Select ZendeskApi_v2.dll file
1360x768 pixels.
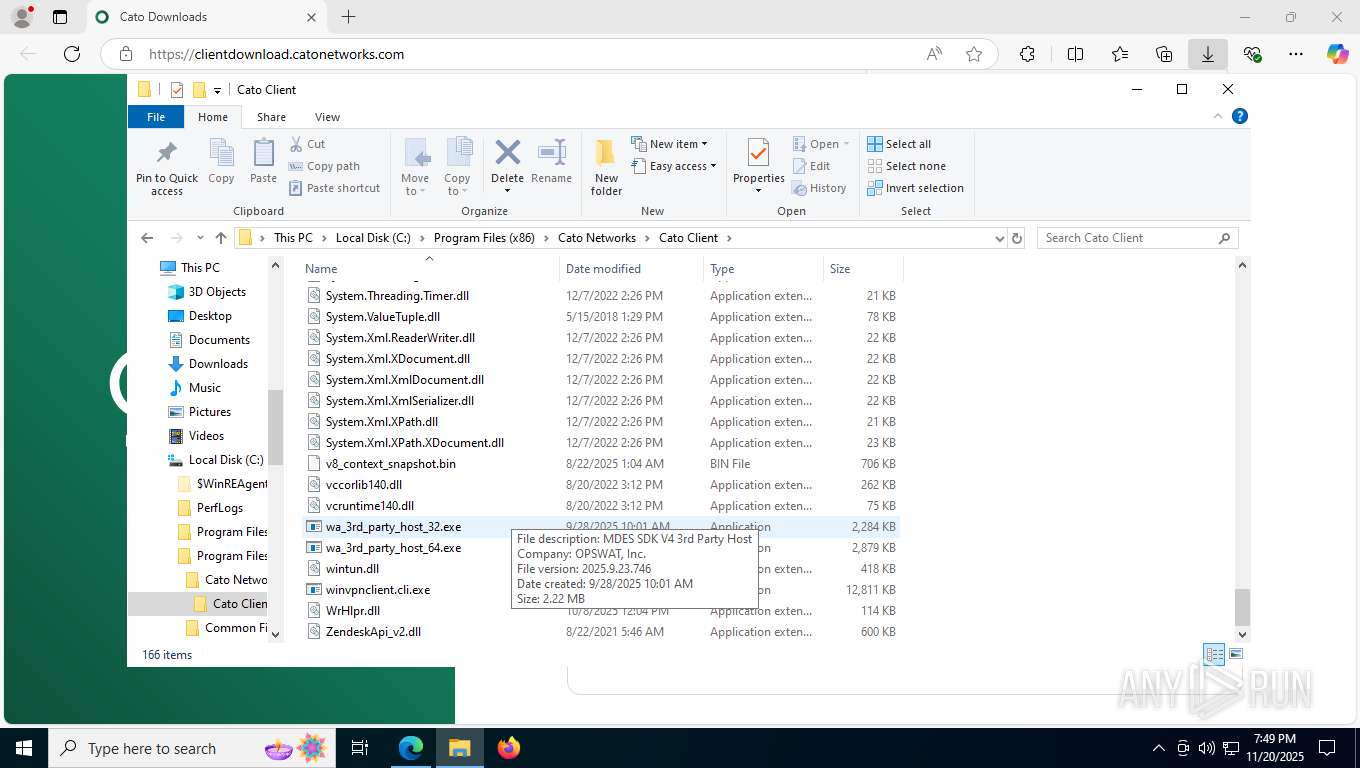373,632
